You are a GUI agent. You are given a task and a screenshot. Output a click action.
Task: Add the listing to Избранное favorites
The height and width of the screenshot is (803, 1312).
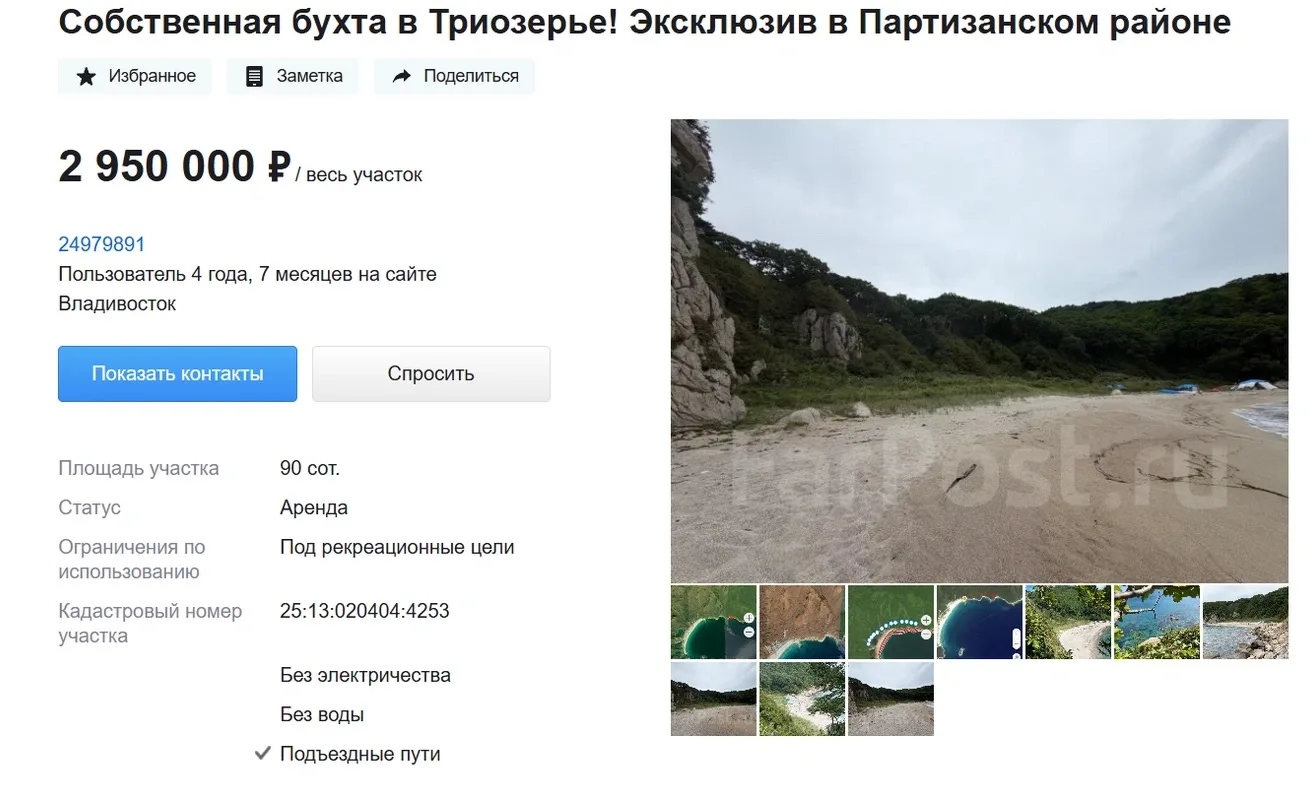(x=135, y=76)
